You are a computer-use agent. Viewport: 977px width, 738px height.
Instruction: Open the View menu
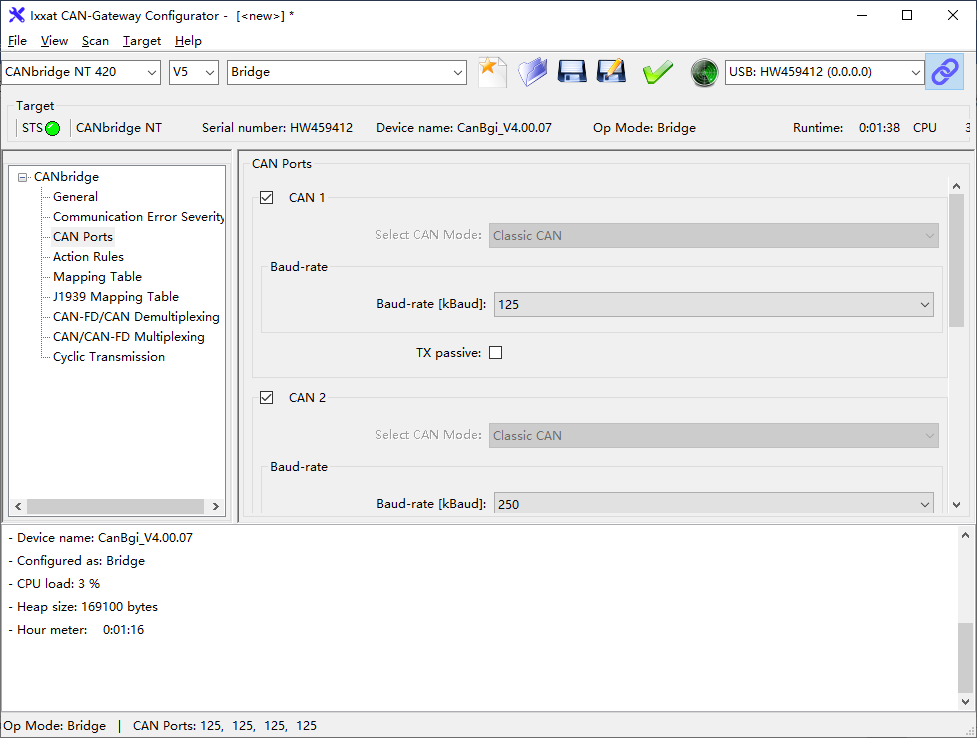click(54, 41)
